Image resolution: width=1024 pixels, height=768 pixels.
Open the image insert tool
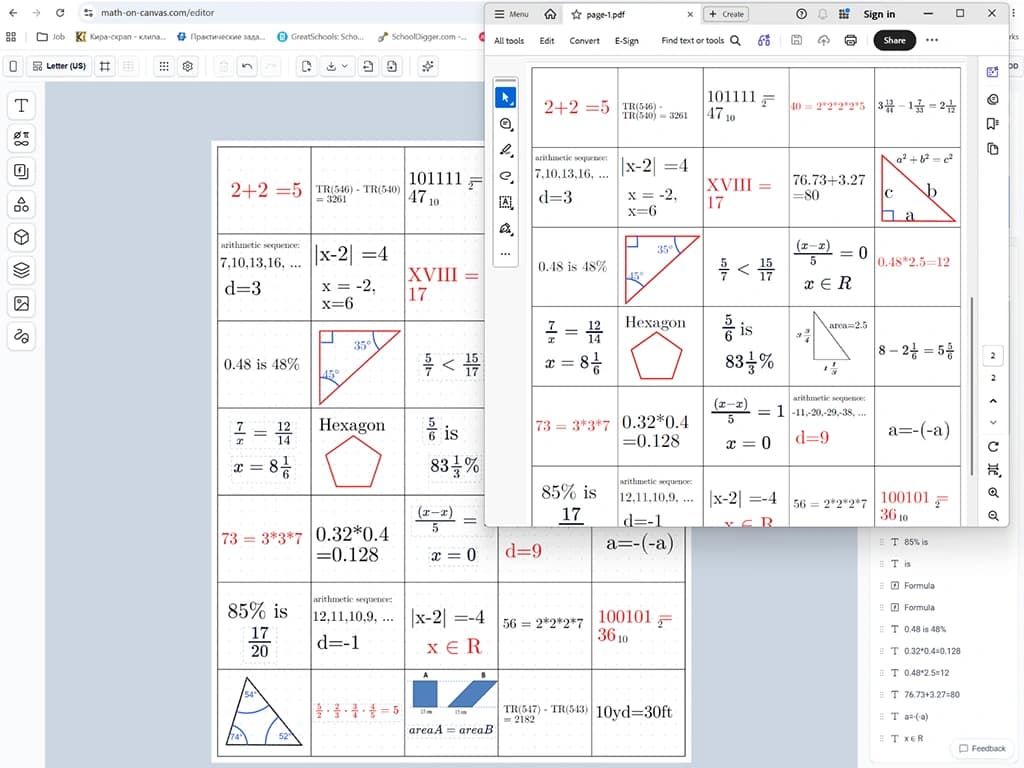(22, 303)
